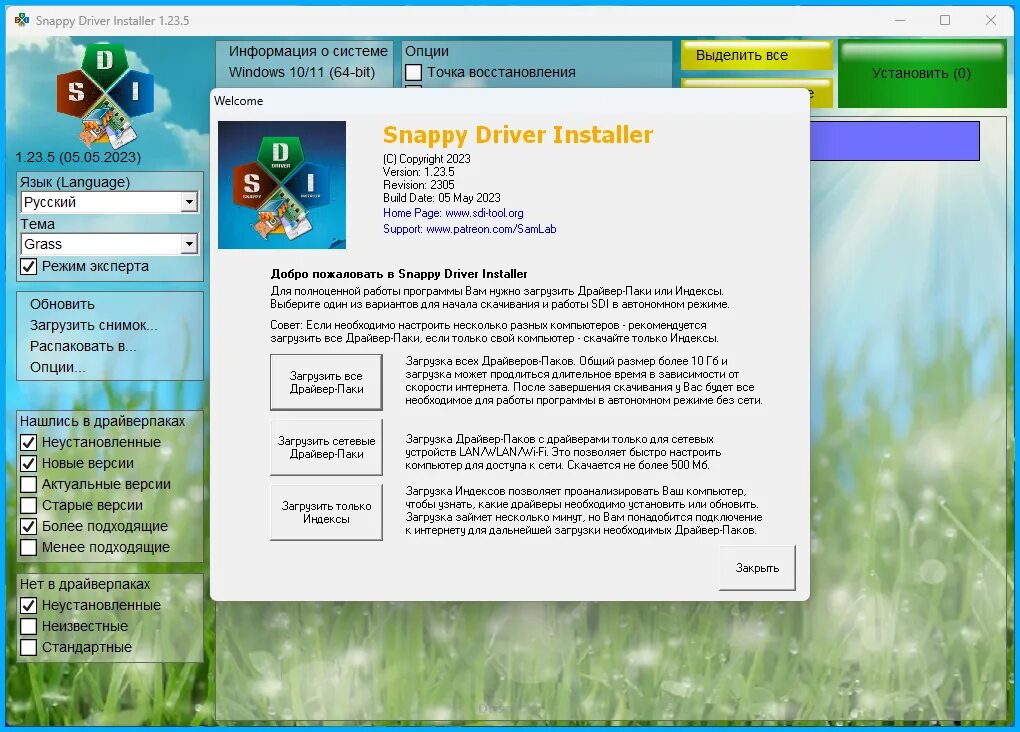Minimize the Snappy Driver Installer window

click(900, 20)
